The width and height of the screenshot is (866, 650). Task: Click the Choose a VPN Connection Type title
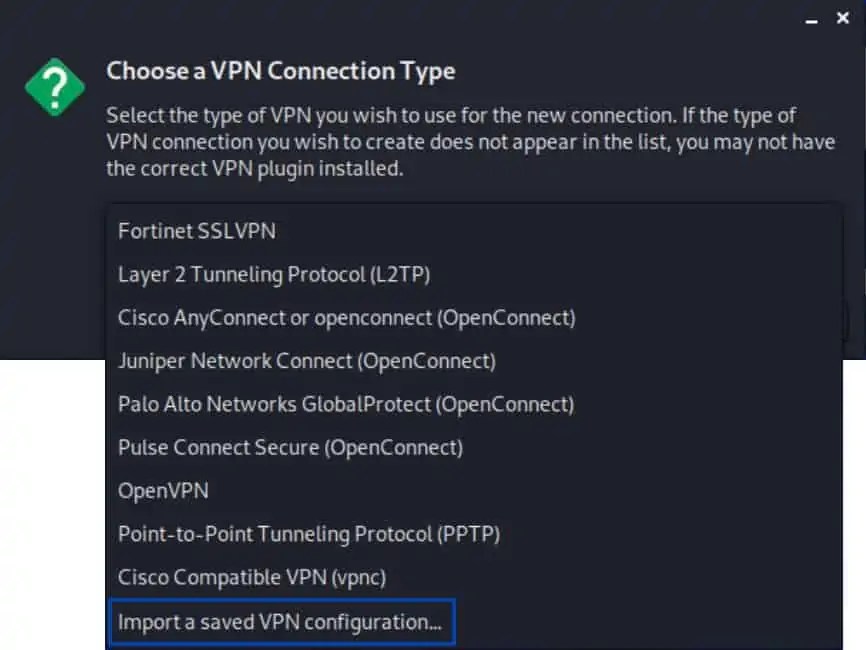click(280, 71)
